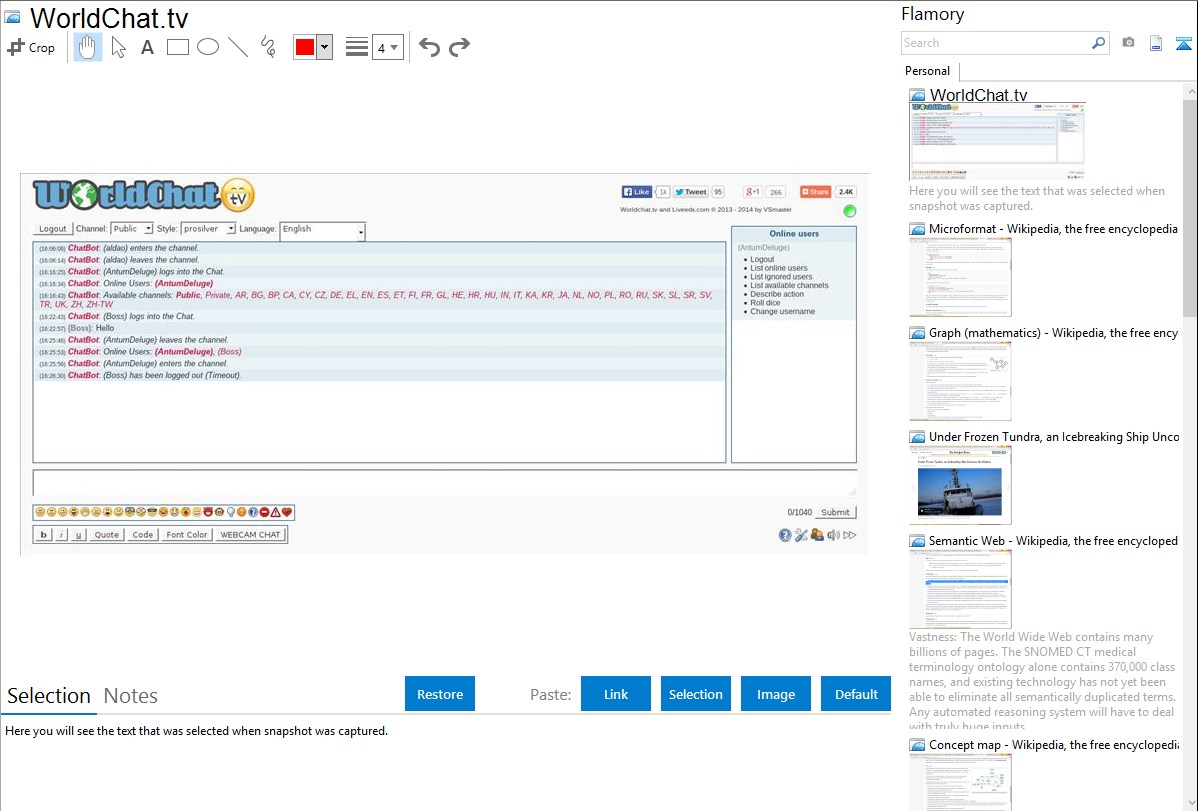Pick the straight line tool
Image resolution: width=1198 pixels, height=811 pixels.
point(238,47)
